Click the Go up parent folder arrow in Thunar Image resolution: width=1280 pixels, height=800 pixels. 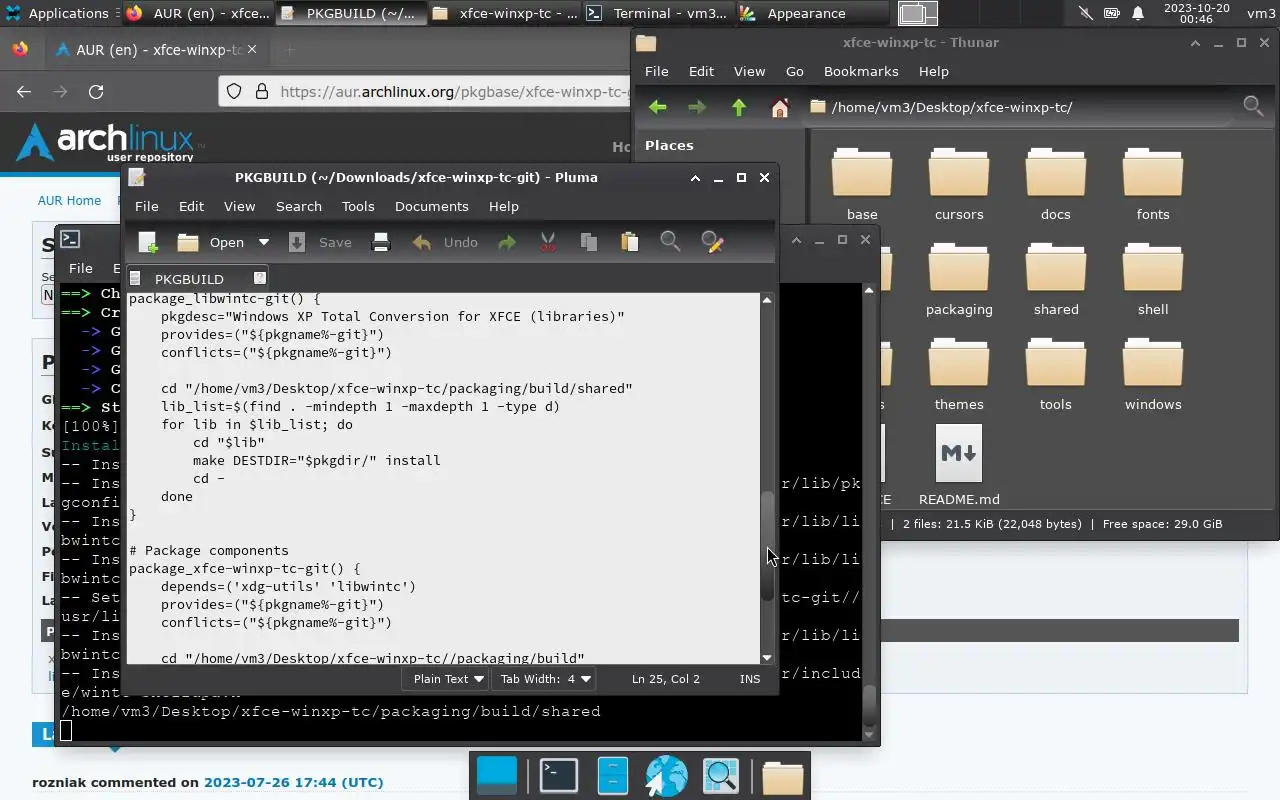click(x=739, y=107)
